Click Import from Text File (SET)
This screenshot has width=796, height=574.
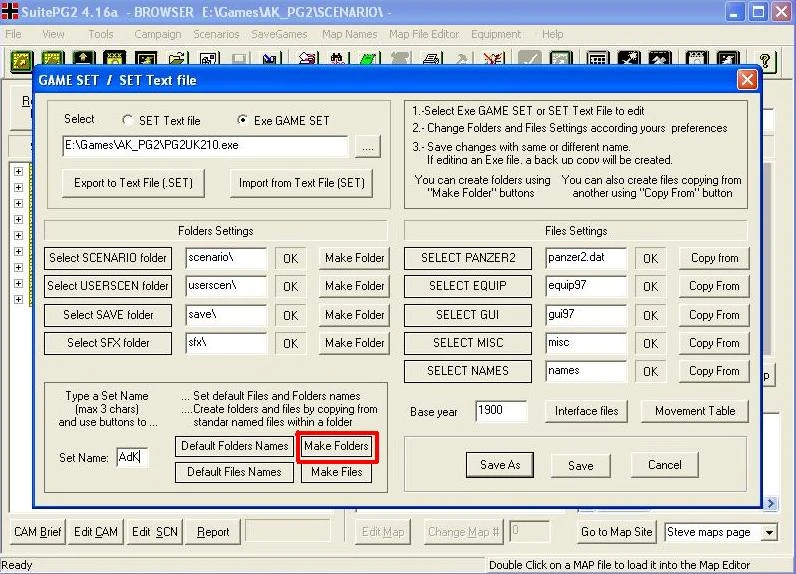coord(302,183)
